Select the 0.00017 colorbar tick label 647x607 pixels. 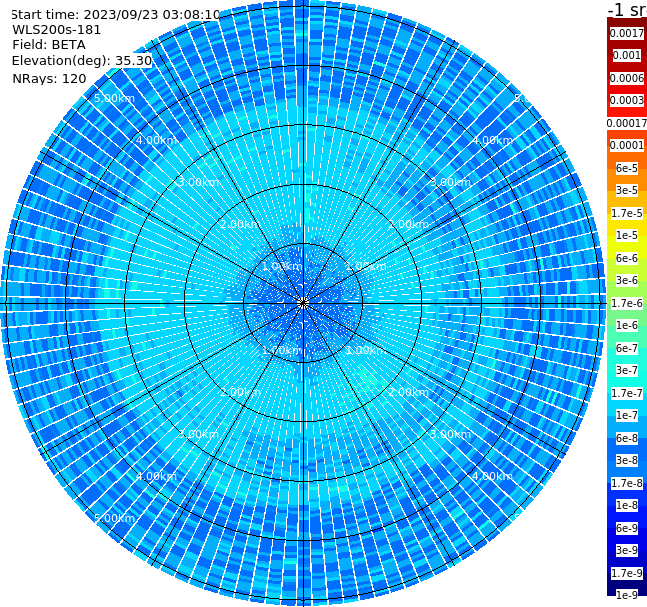(x=627, y=123)
